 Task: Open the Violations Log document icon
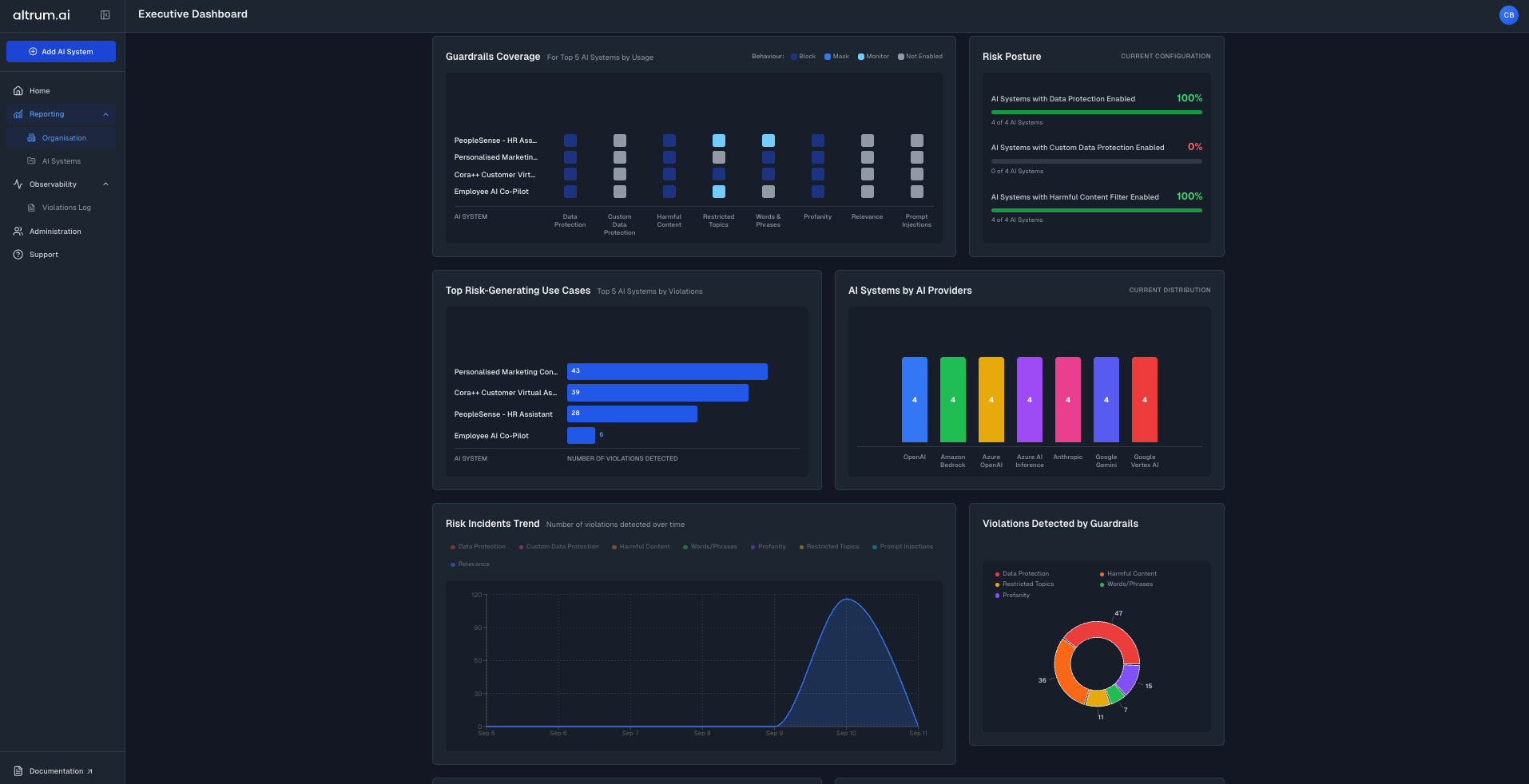32,208
